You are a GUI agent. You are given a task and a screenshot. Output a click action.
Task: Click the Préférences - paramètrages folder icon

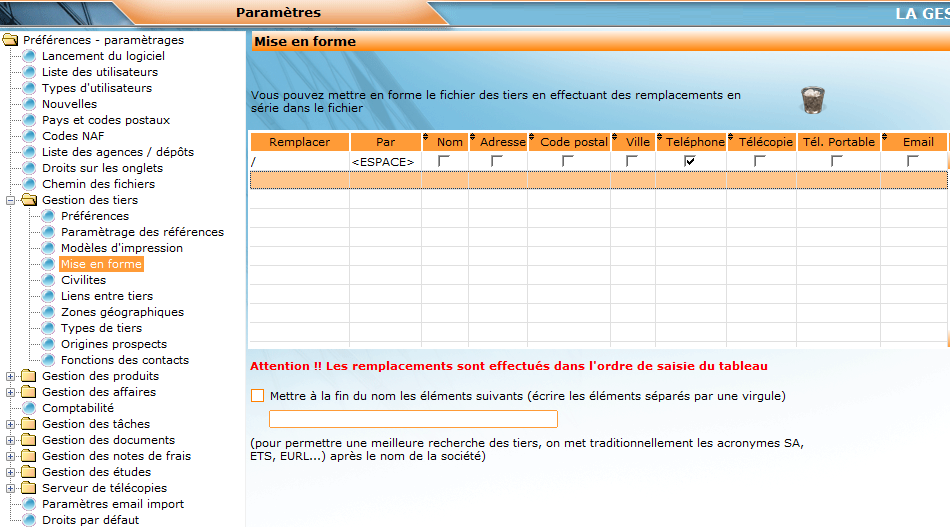(x=10, y=40)
